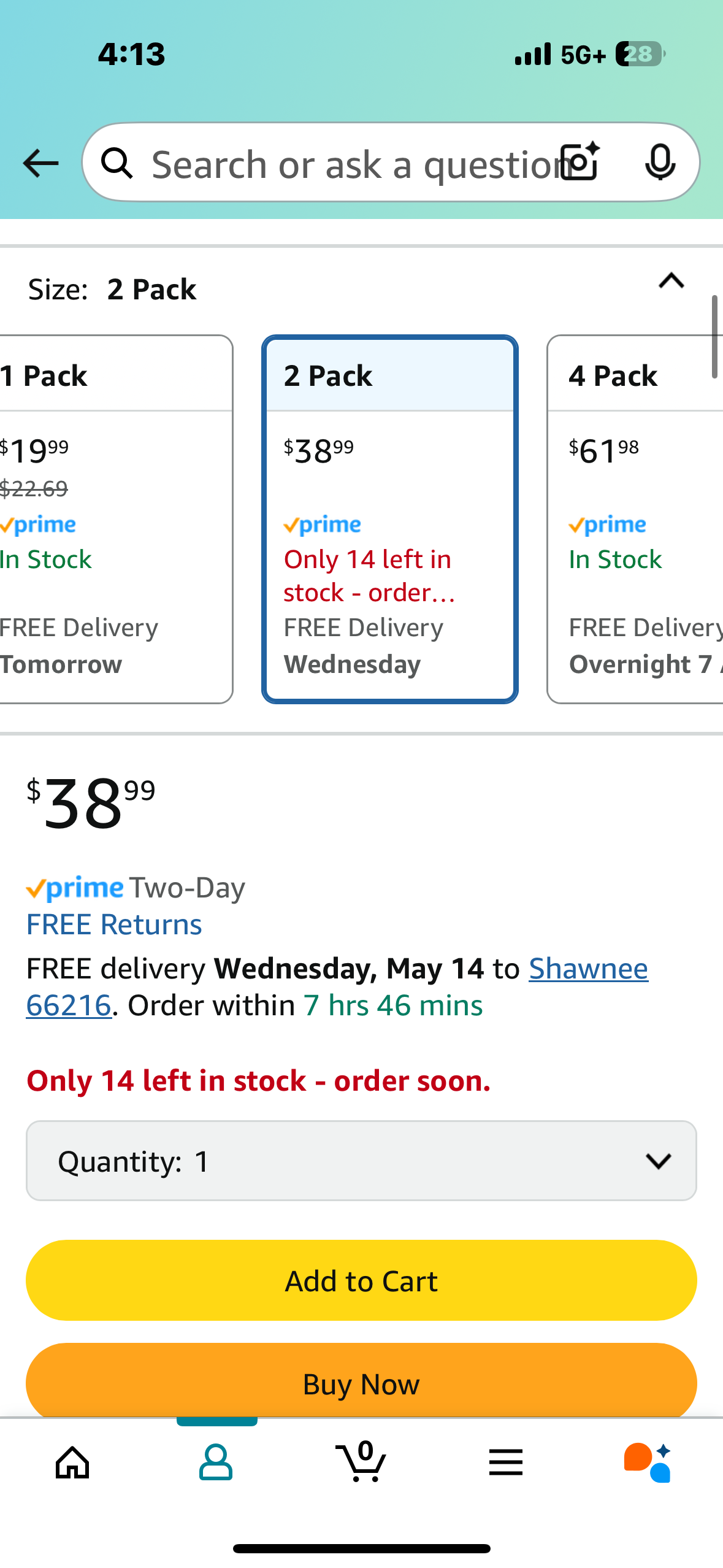Open the hamburger menu icon
Viewport: 723px width, 1568px height.
coord(506,1462)
